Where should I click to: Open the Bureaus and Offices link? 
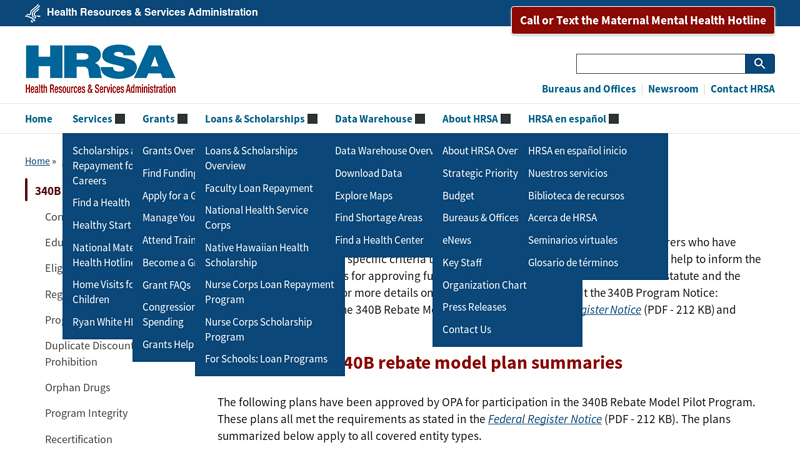point(589,89)
